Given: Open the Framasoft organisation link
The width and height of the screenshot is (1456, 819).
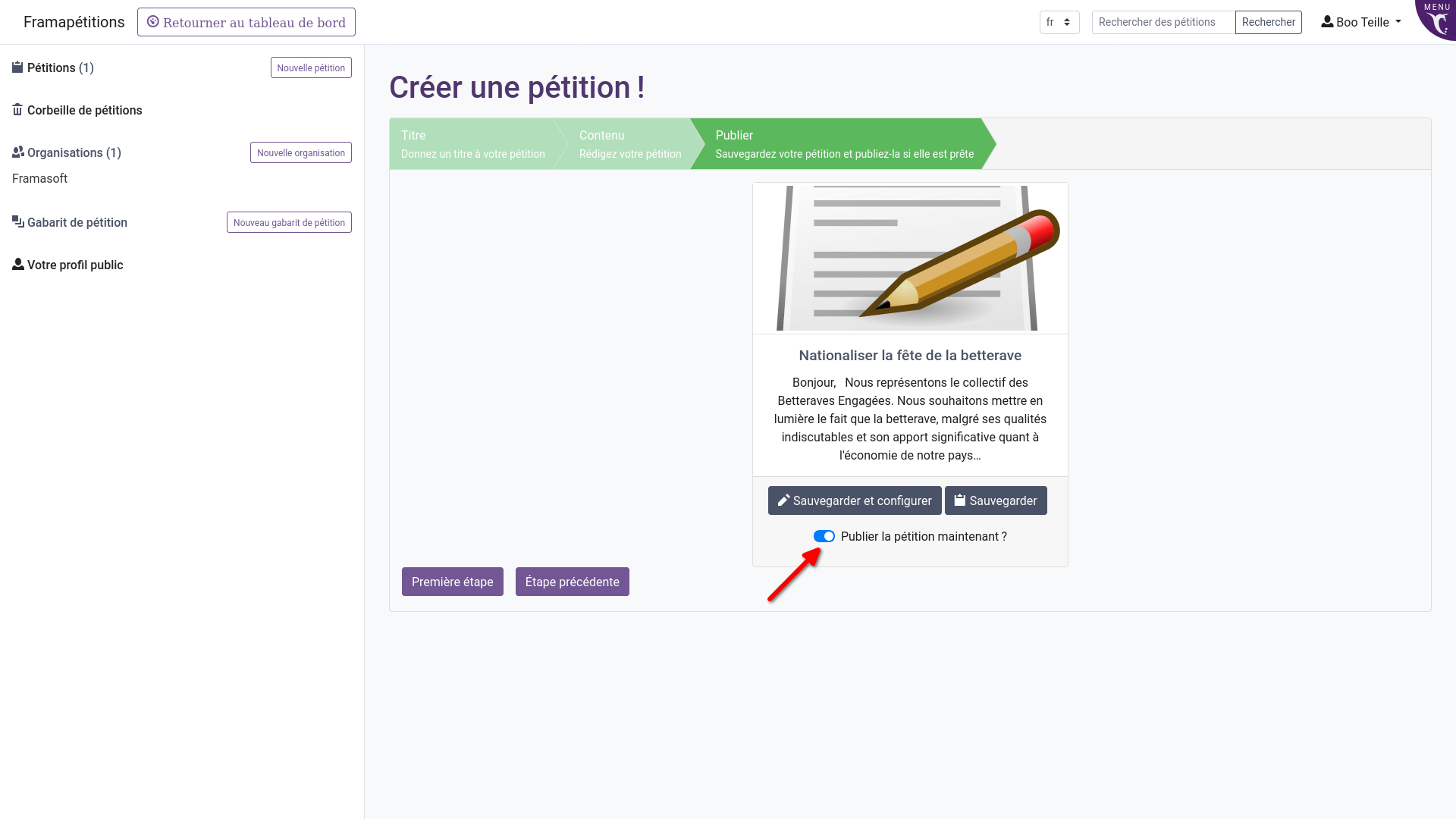Looking at the screenshot, I should [x=39, y=178].
